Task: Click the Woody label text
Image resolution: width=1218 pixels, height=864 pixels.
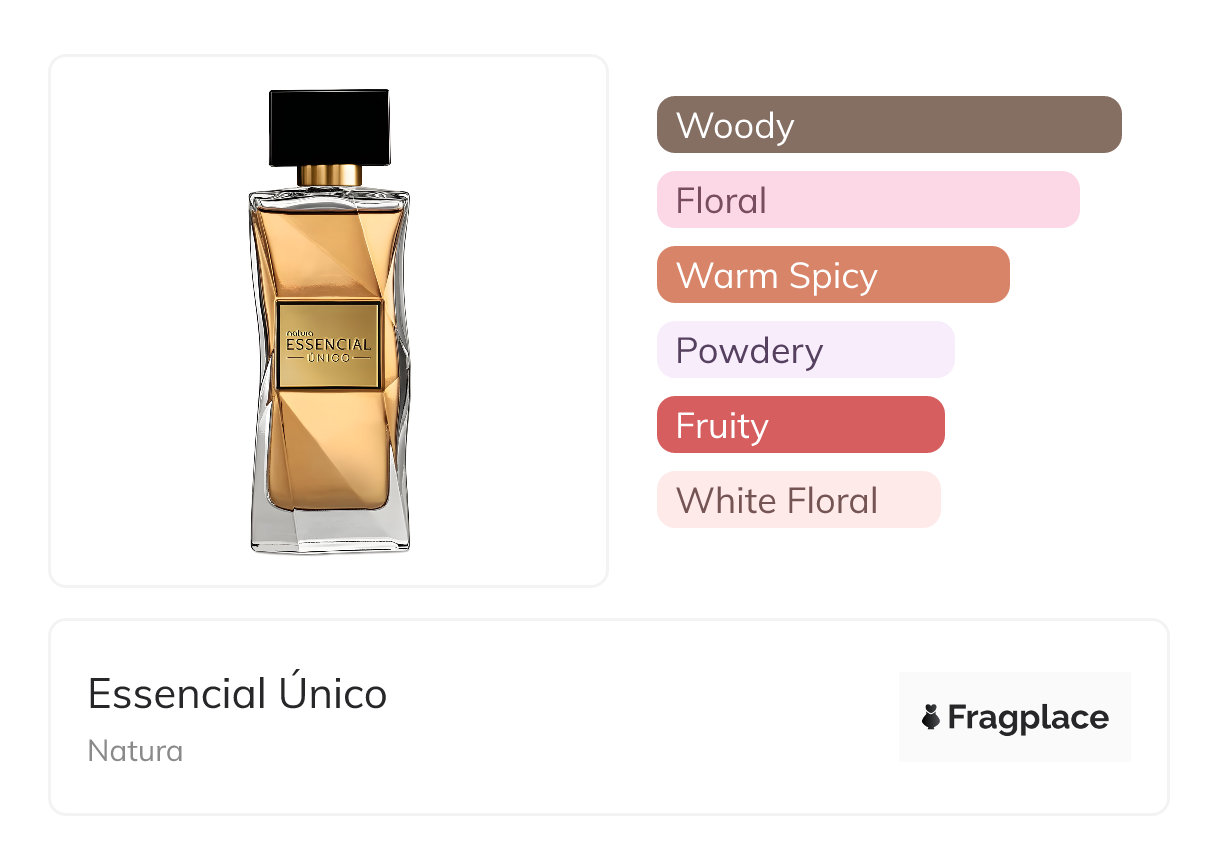Action: click(x=735, y=126)
